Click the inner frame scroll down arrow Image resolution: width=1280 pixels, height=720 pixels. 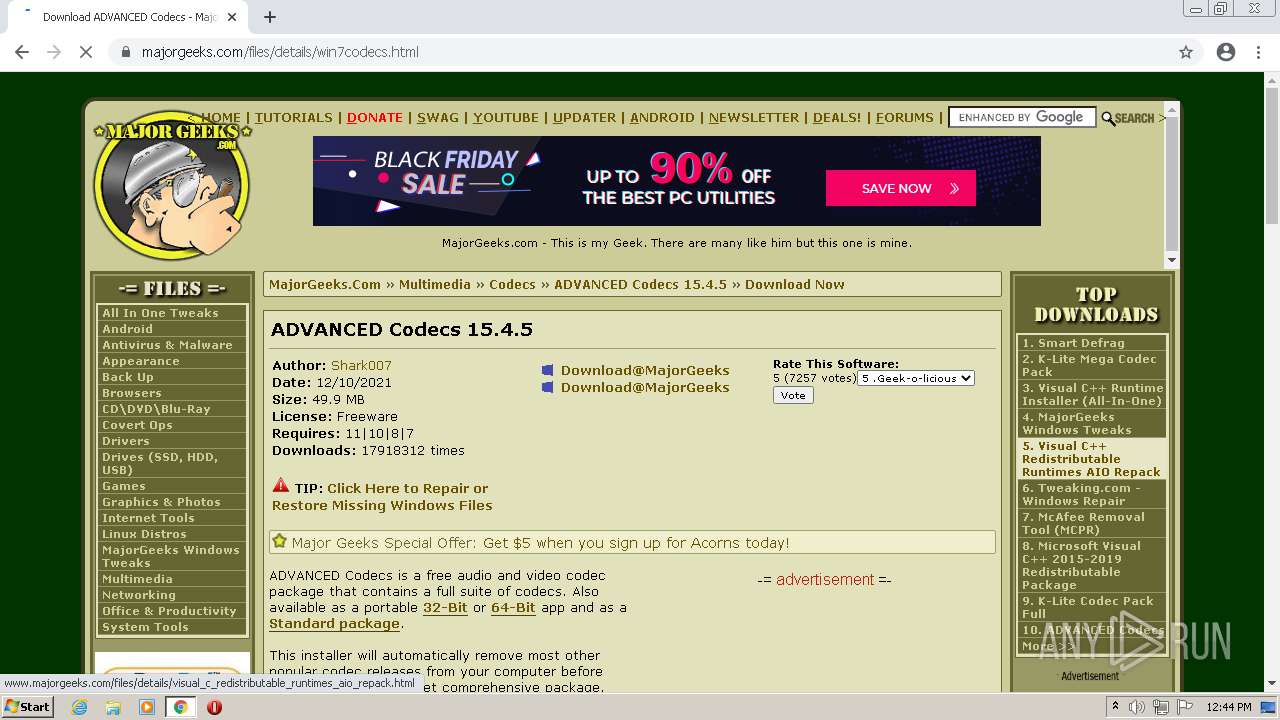click(1172, 260)
